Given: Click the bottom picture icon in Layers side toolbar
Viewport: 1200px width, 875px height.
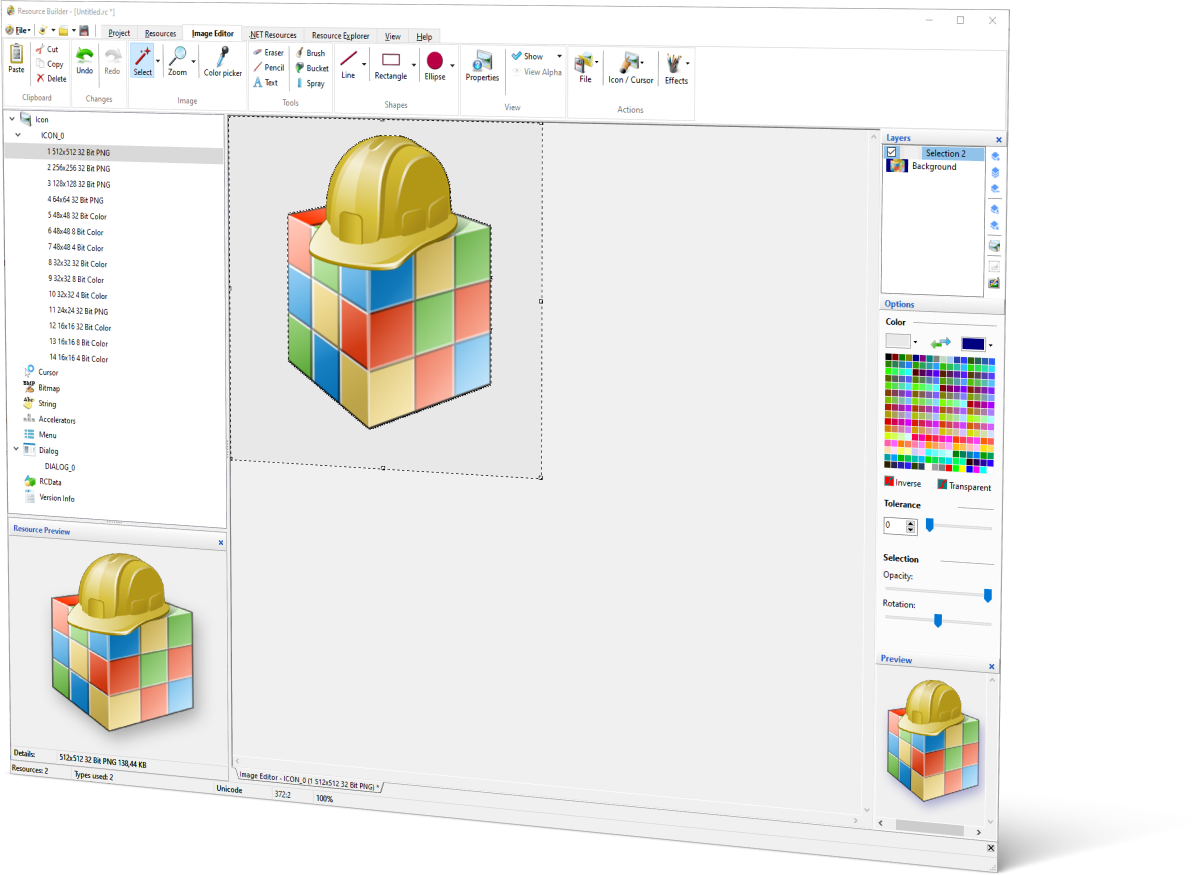Looking at the screenshot, I should 994,283.
